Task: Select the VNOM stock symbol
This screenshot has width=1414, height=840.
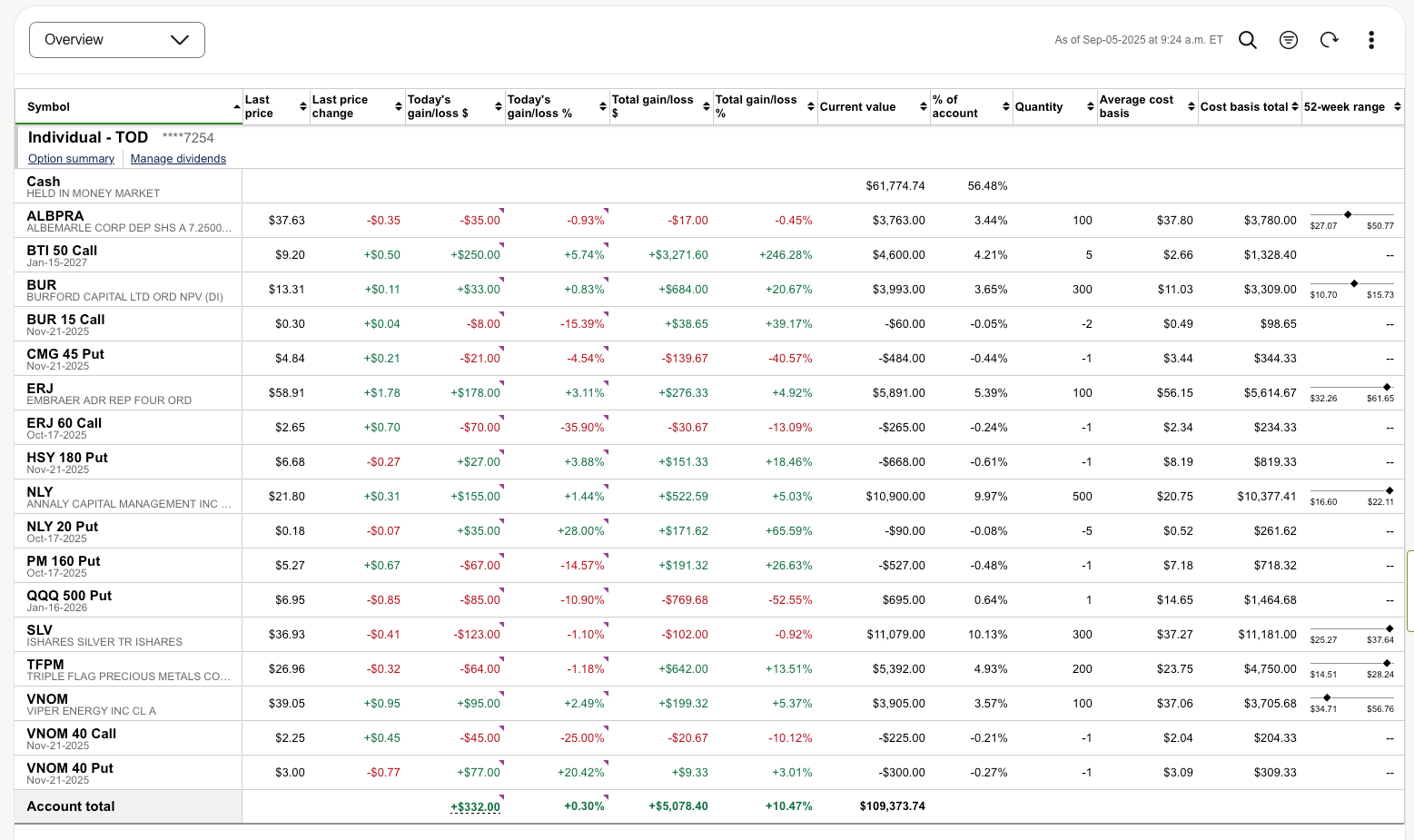Action: click(47, 699)
